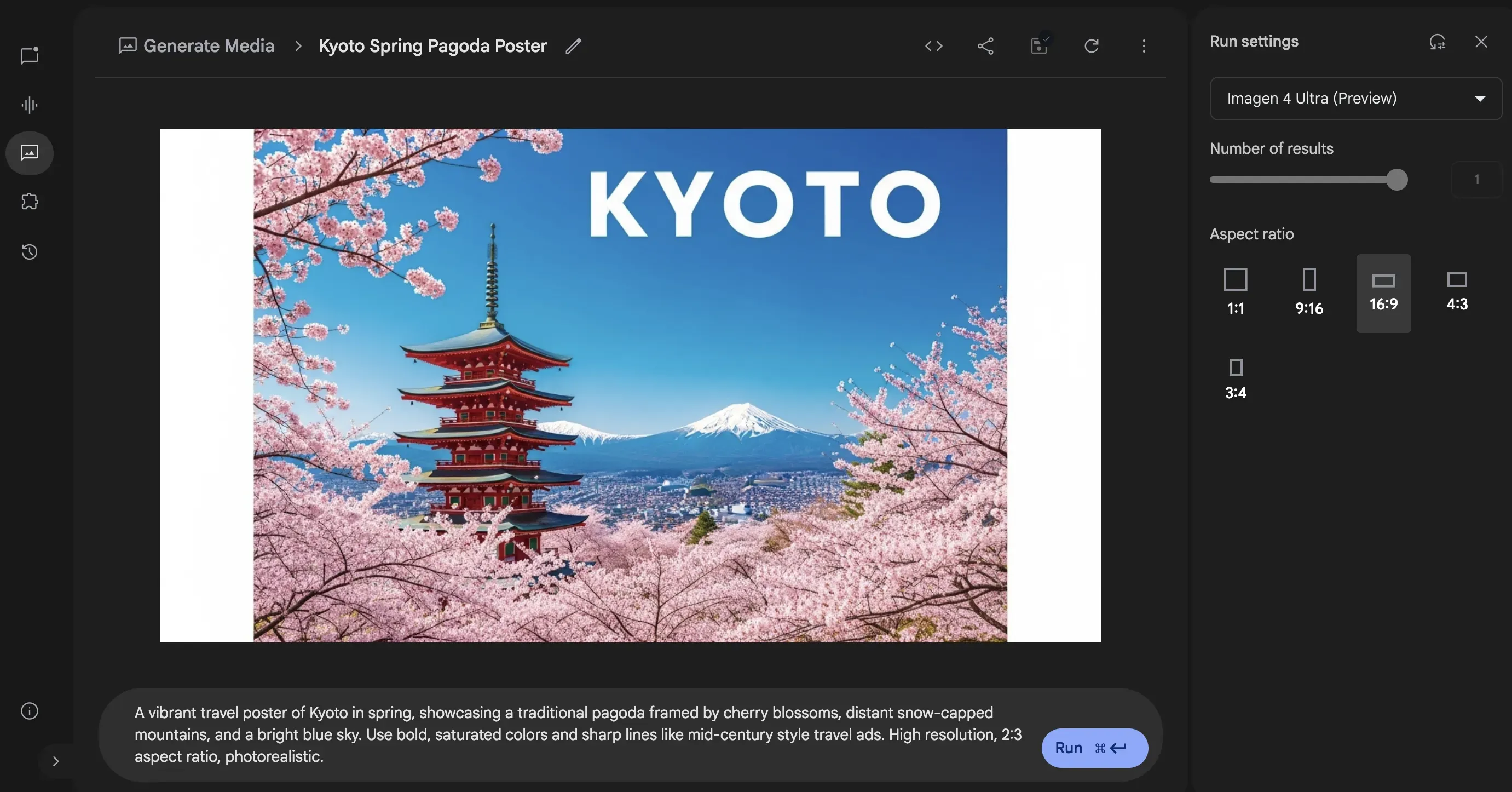1512x792 pixels.
Task: Choose the 4:3 aspect ratio option
Action: (x=1457, y=292)
